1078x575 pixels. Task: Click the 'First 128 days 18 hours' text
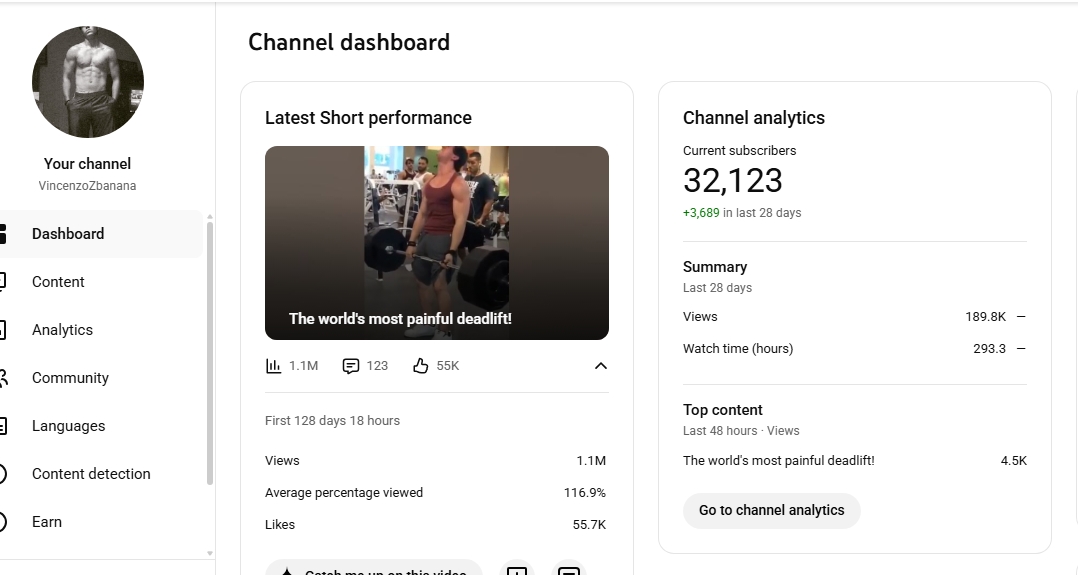pos(332,421)
